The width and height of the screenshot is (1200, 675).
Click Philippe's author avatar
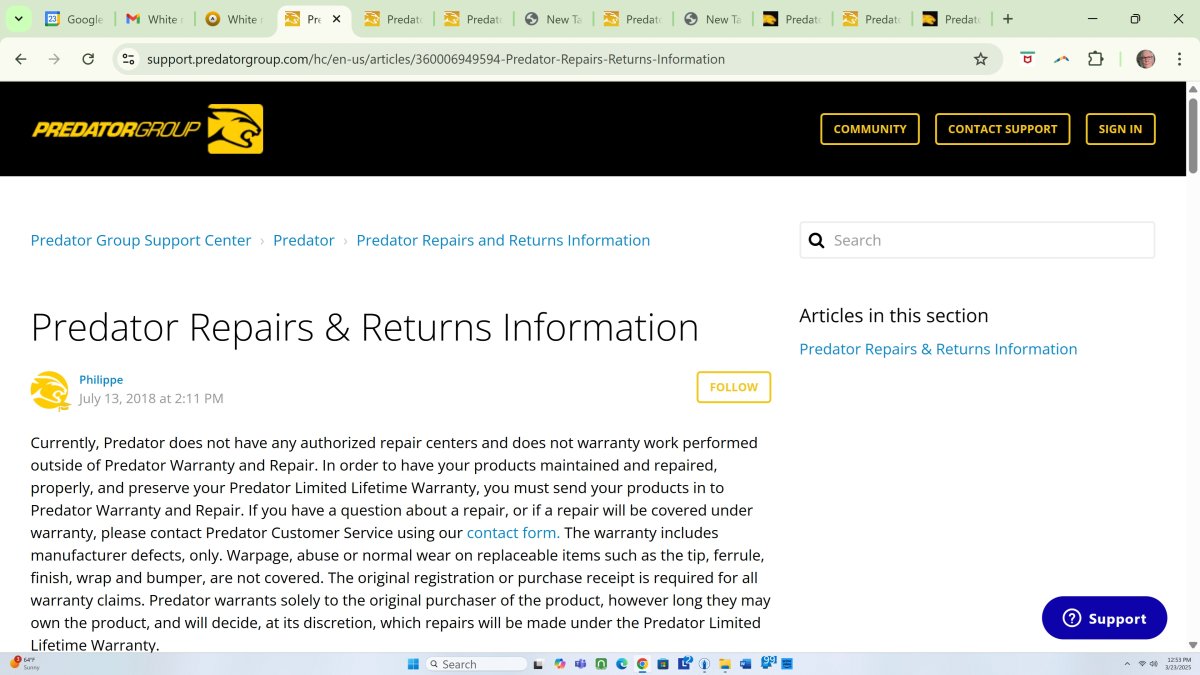coord(50,390)
